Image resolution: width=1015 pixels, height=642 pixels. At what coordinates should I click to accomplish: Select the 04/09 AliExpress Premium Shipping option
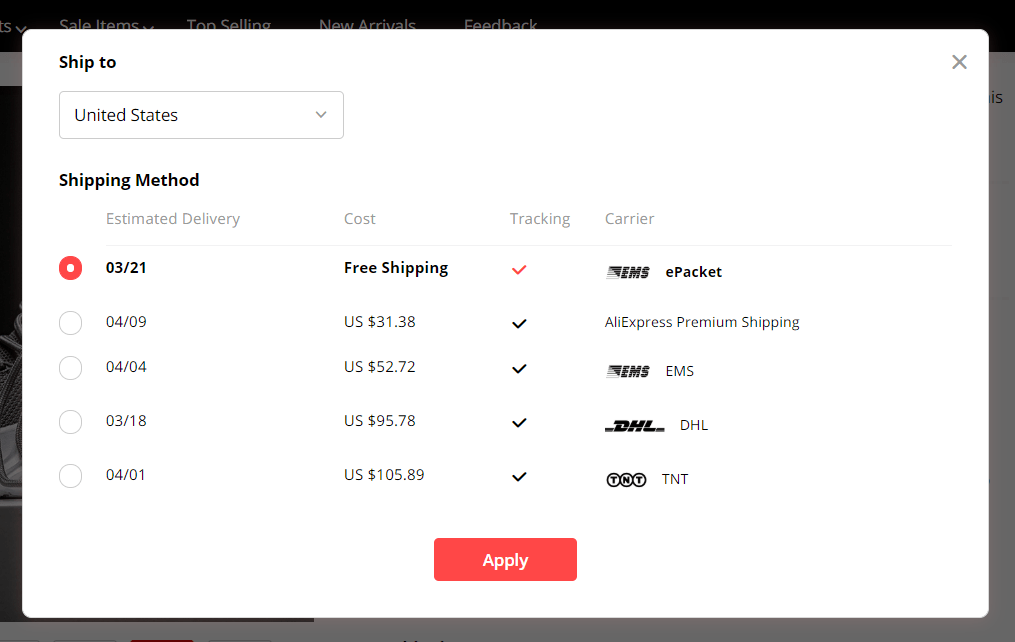pos(71,323)
